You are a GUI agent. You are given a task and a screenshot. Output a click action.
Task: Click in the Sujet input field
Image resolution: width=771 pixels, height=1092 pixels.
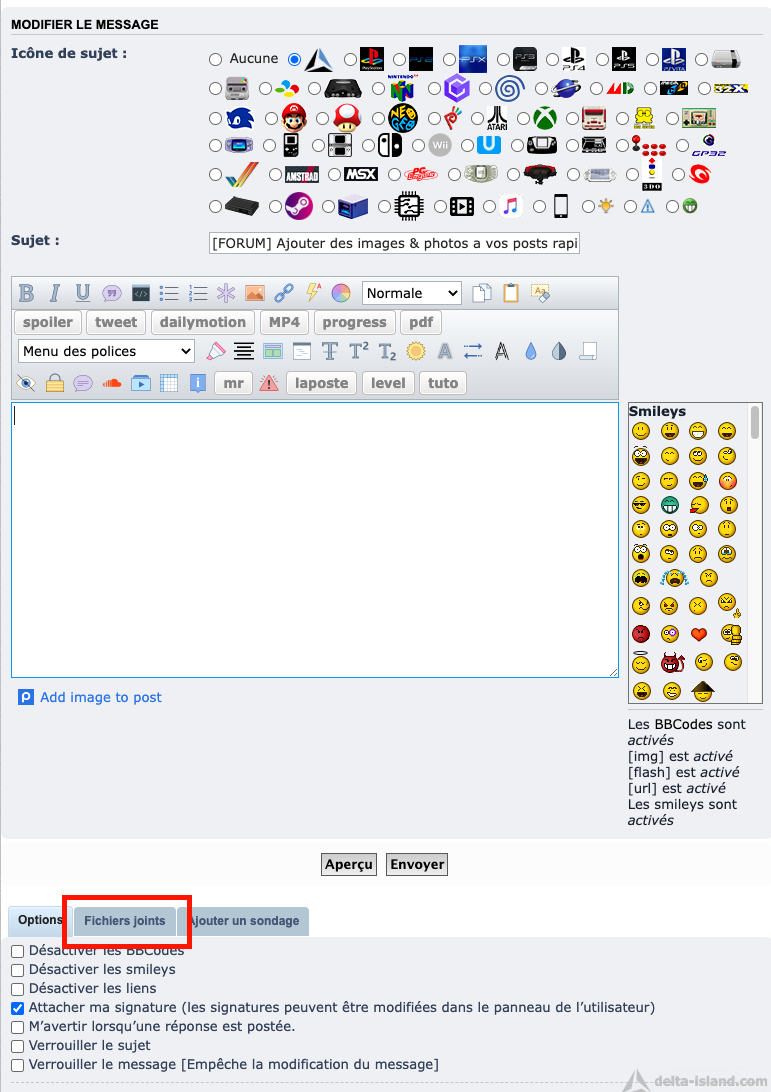point(394,243)
